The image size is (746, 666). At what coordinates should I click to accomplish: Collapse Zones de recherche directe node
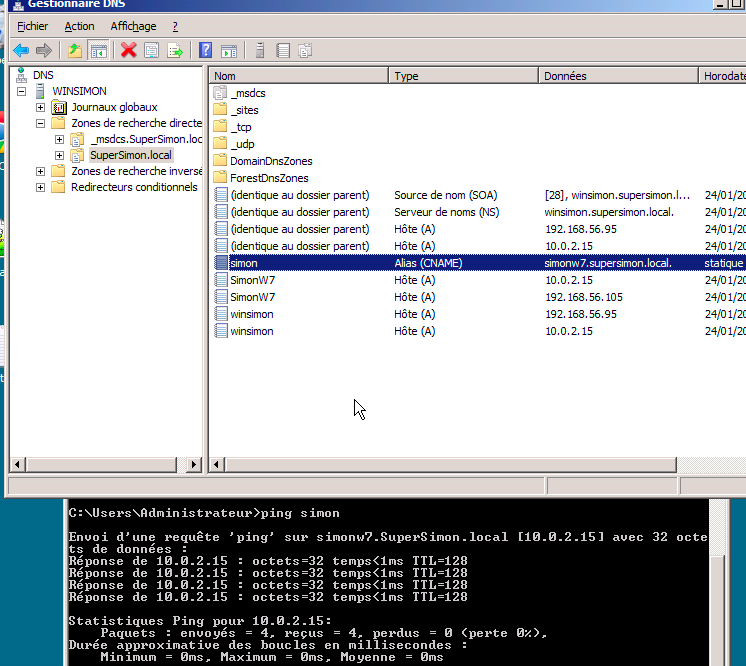[40, 124]
